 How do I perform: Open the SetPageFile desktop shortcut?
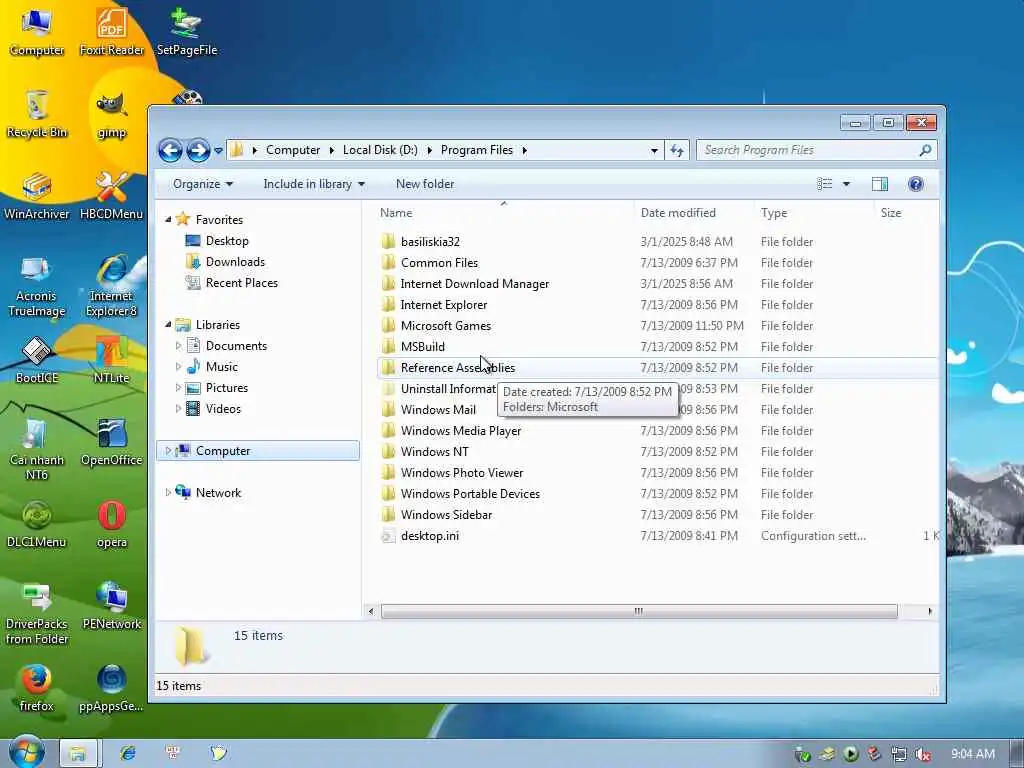pos(187,31)
